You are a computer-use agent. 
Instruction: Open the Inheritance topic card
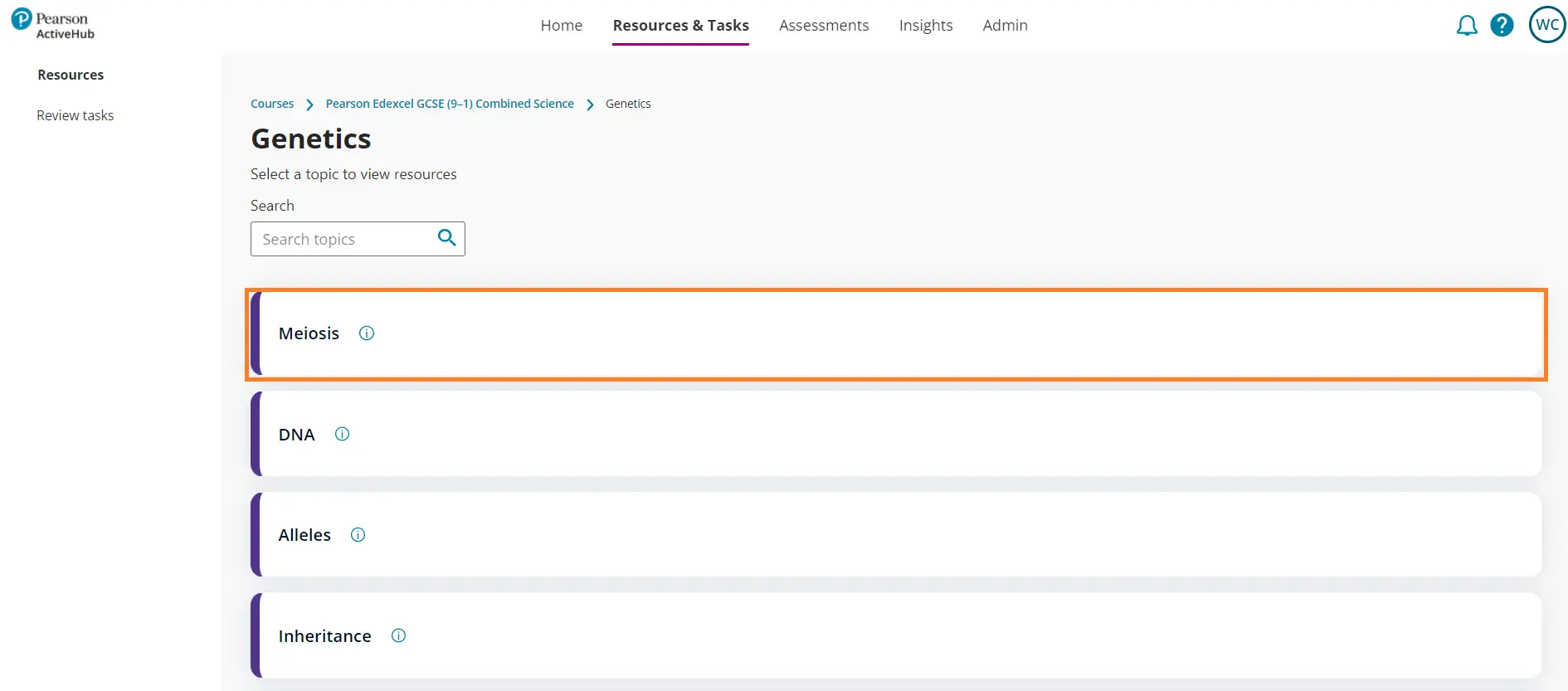tap(896, 635)
